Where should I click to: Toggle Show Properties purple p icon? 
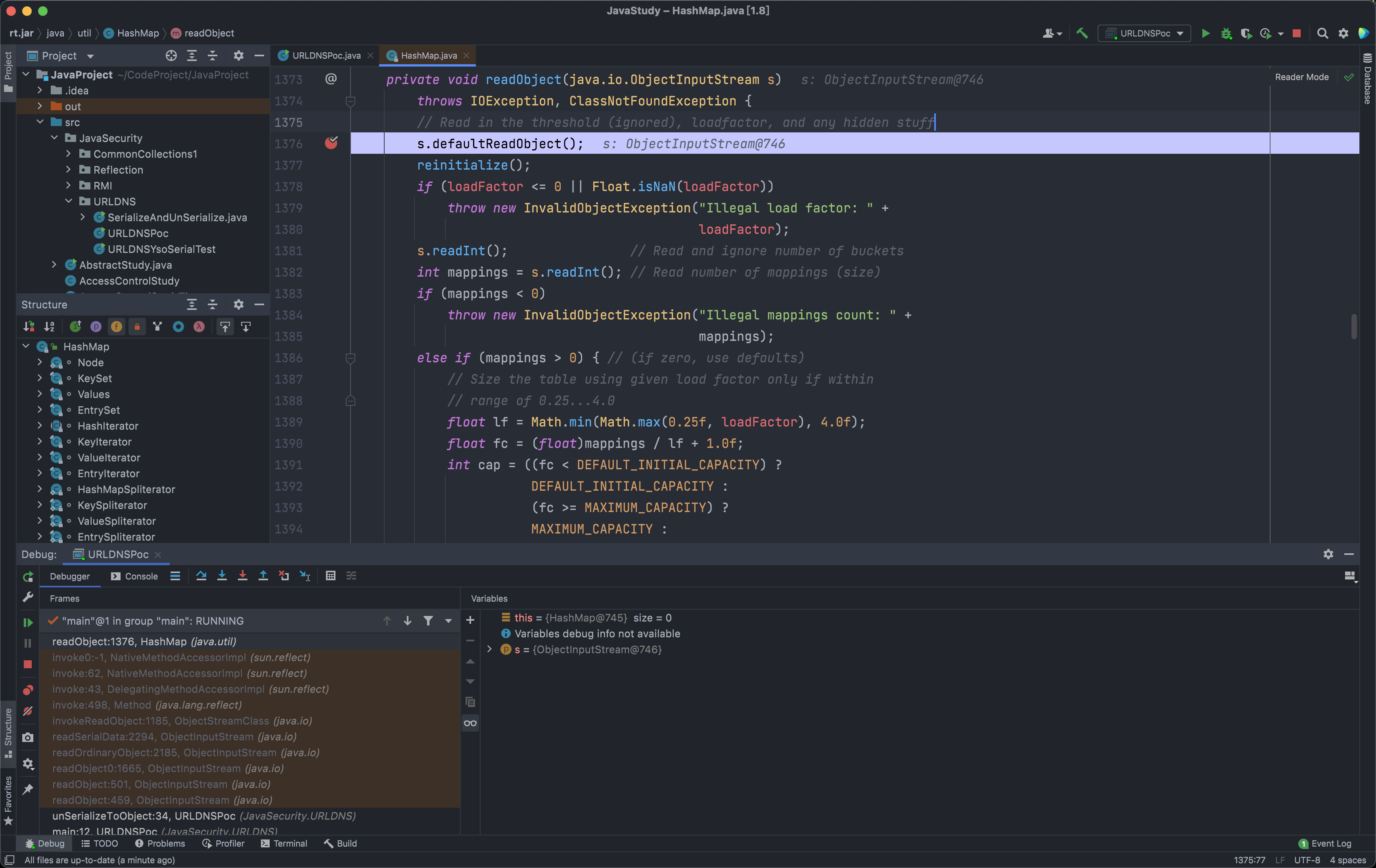pos(96,327)
